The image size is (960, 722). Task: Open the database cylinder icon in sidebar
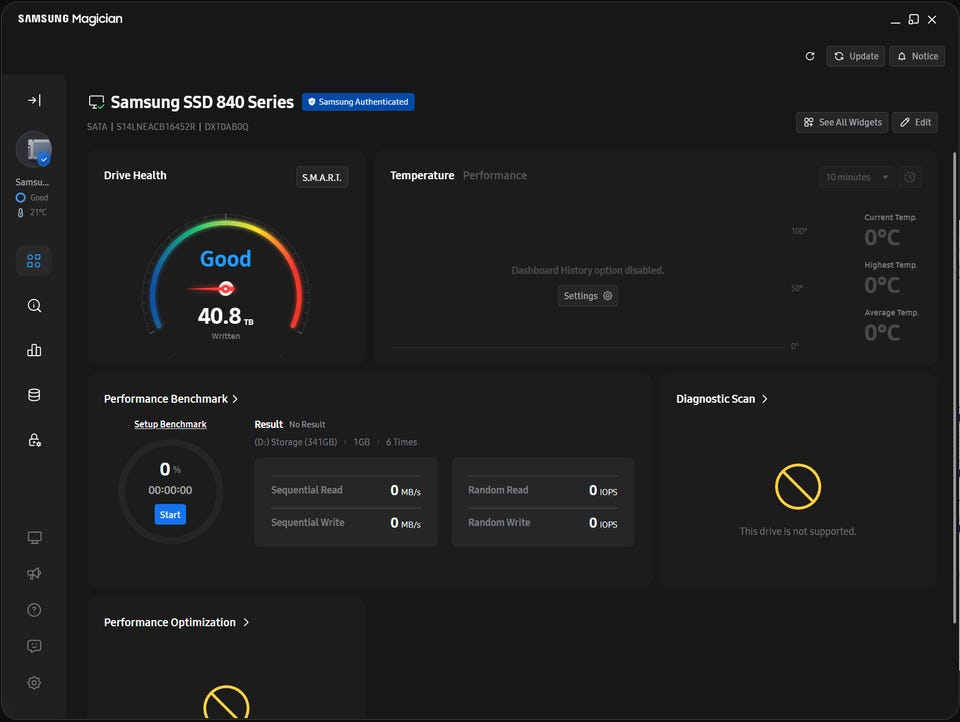click(x=34, y=395)
